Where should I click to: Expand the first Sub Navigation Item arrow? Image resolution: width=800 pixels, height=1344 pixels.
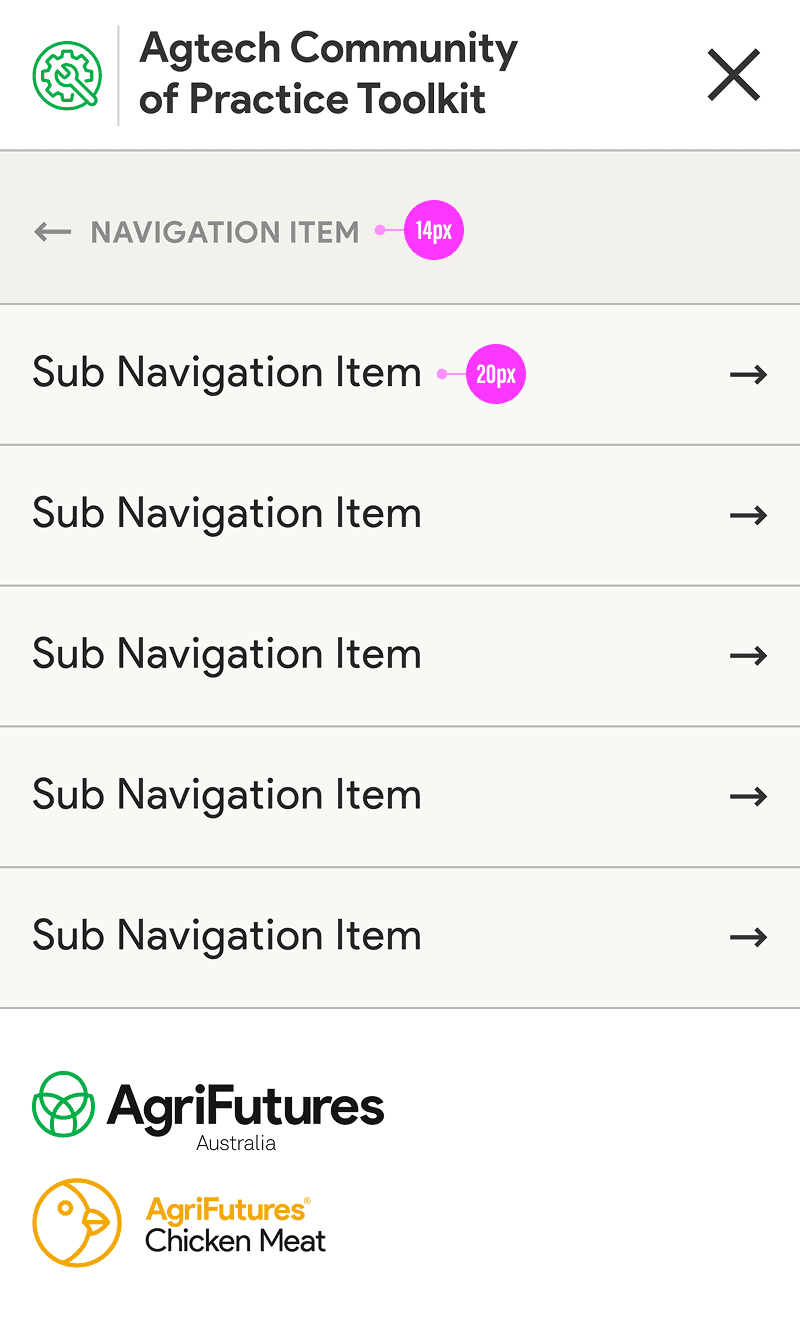[748, 375]
